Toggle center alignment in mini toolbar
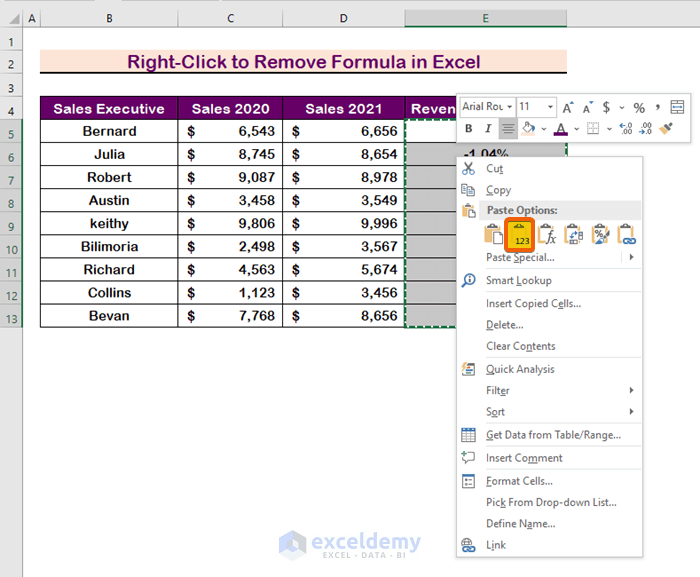Image resolution: width=700 pixels, height=577 pixels. [x=508, y=129]
